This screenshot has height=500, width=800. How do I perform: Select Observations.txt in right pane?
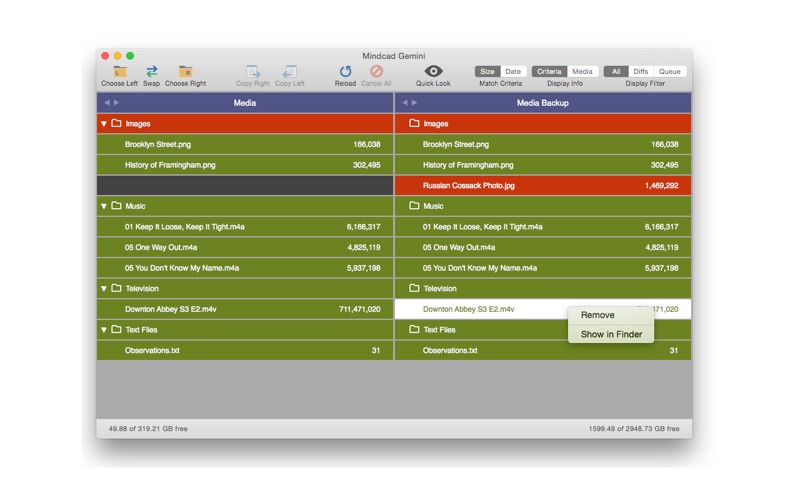pyautogui.click(x=543, y=350)
